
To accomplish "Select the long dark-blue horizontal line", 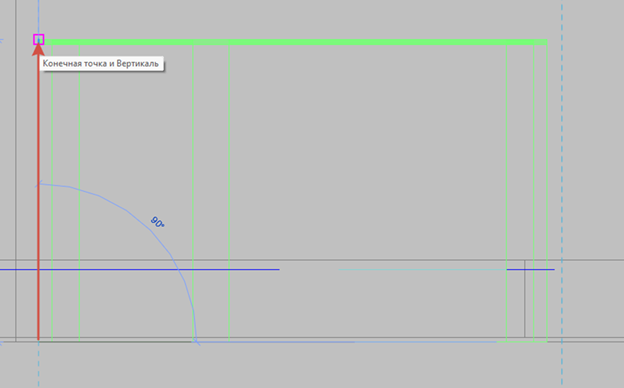I will coord(139,269).
